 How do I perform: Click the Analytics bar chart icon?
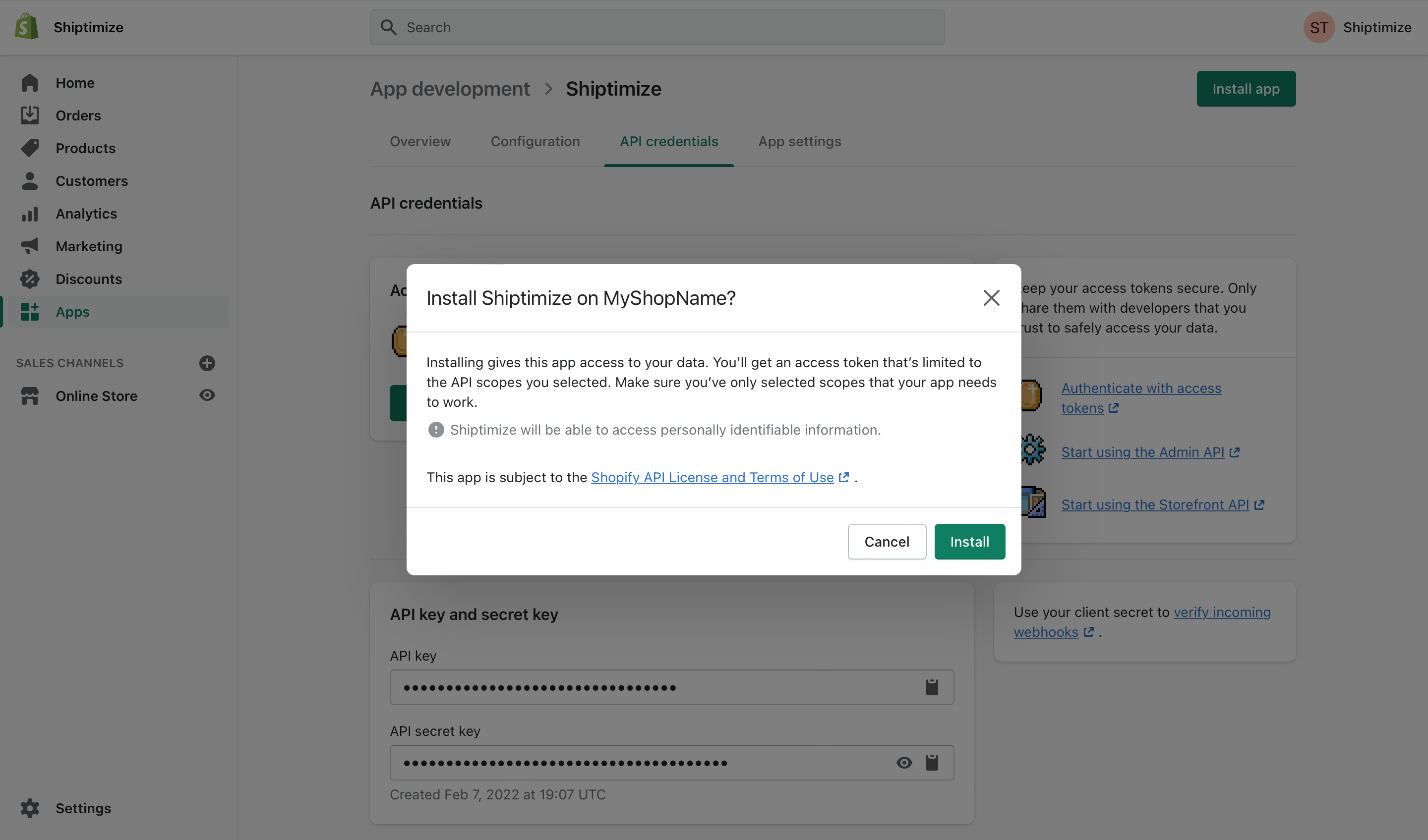(29, 214)
